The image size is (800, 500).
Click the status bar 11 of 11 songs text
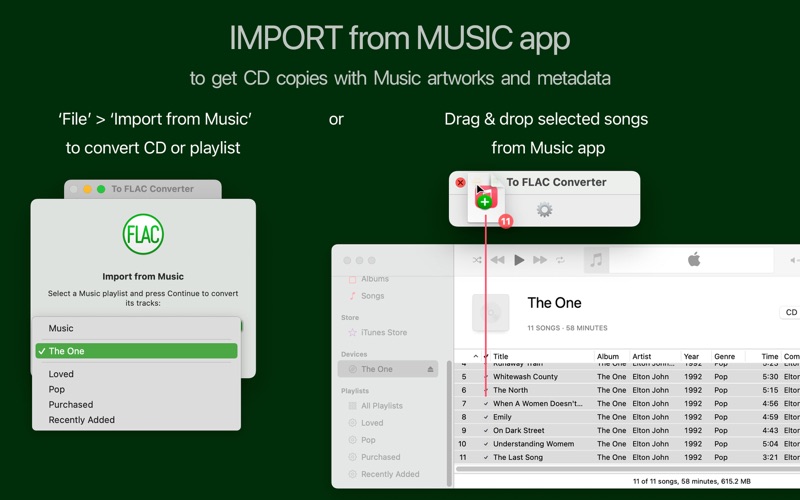point(691,481)
